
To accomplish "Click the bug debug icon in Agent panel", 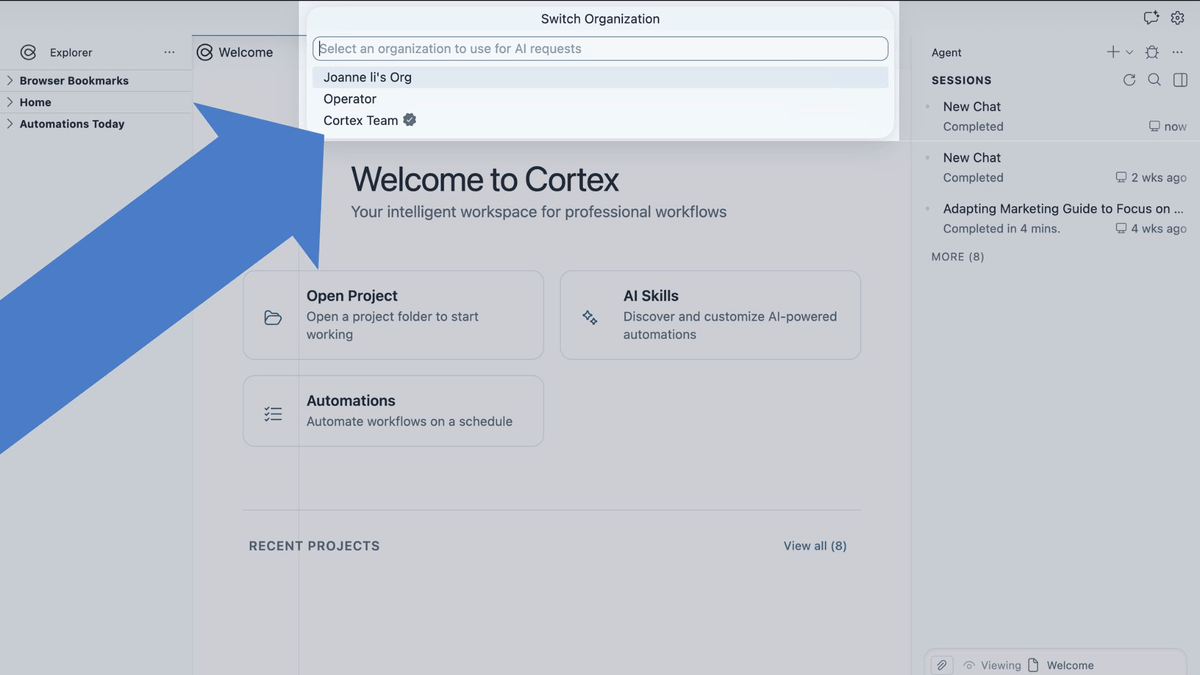I will tap(1152, 52).
